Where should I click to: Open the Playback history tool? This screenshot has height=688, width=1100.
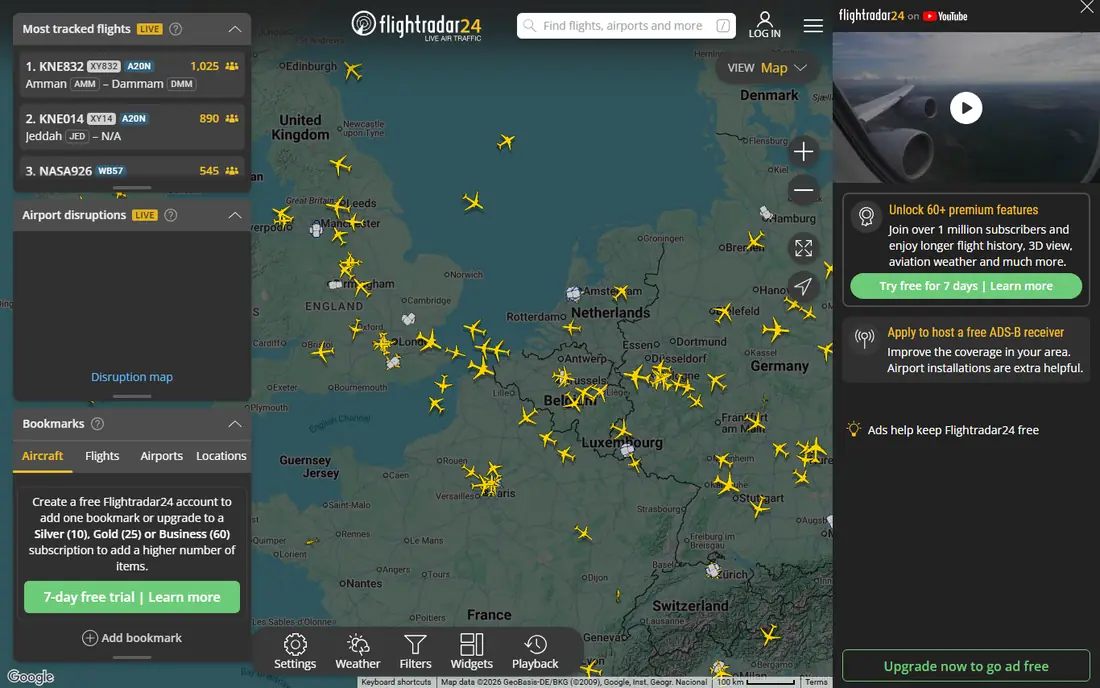(x=535, y=652)
